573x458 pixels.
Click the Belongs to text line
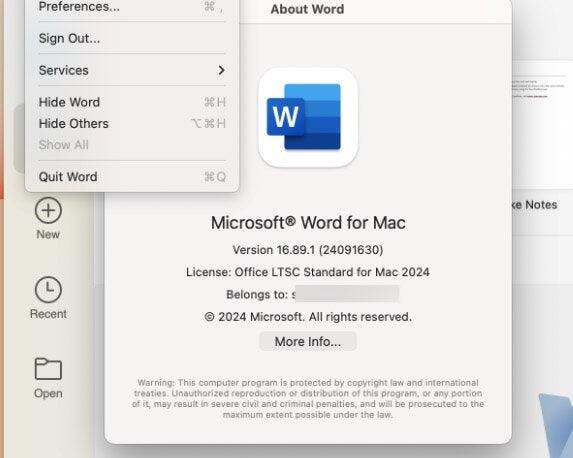312,294
